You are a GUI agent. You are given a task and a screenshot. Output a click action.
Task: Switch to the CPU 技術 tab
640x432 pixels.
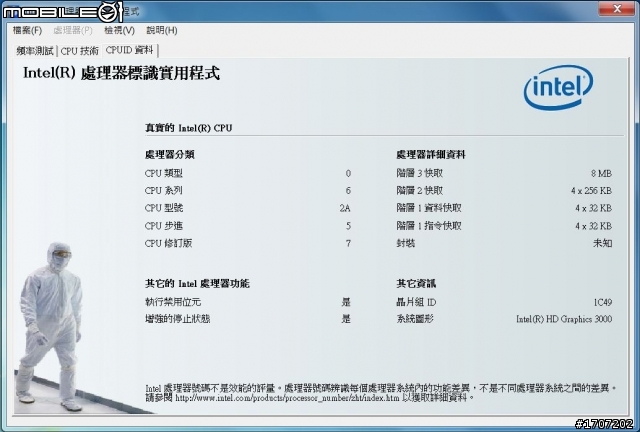pyautogui.click(x=80, y=51)
